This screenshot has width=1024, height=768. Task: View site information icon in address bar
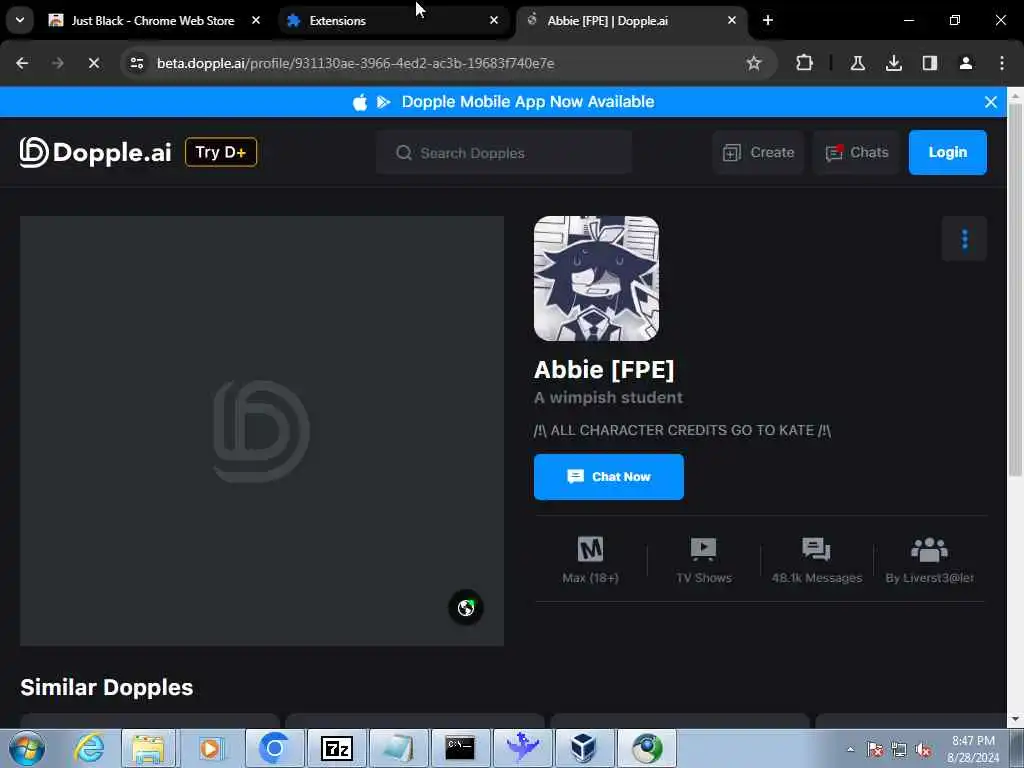136,63
